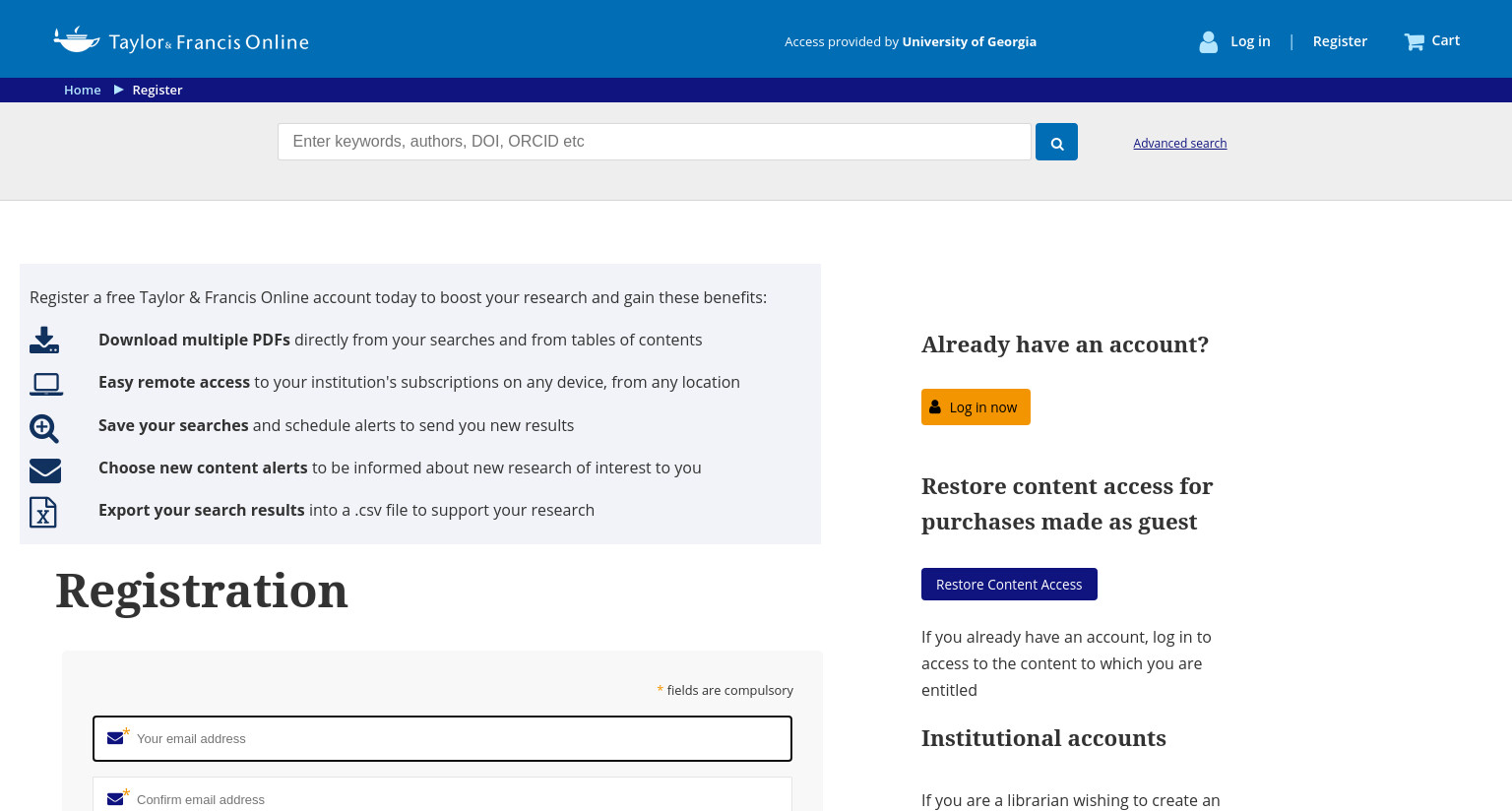Click the Taylor & Francis Online logo
The height and width of the screenshot is (811, 1512).
181,40
